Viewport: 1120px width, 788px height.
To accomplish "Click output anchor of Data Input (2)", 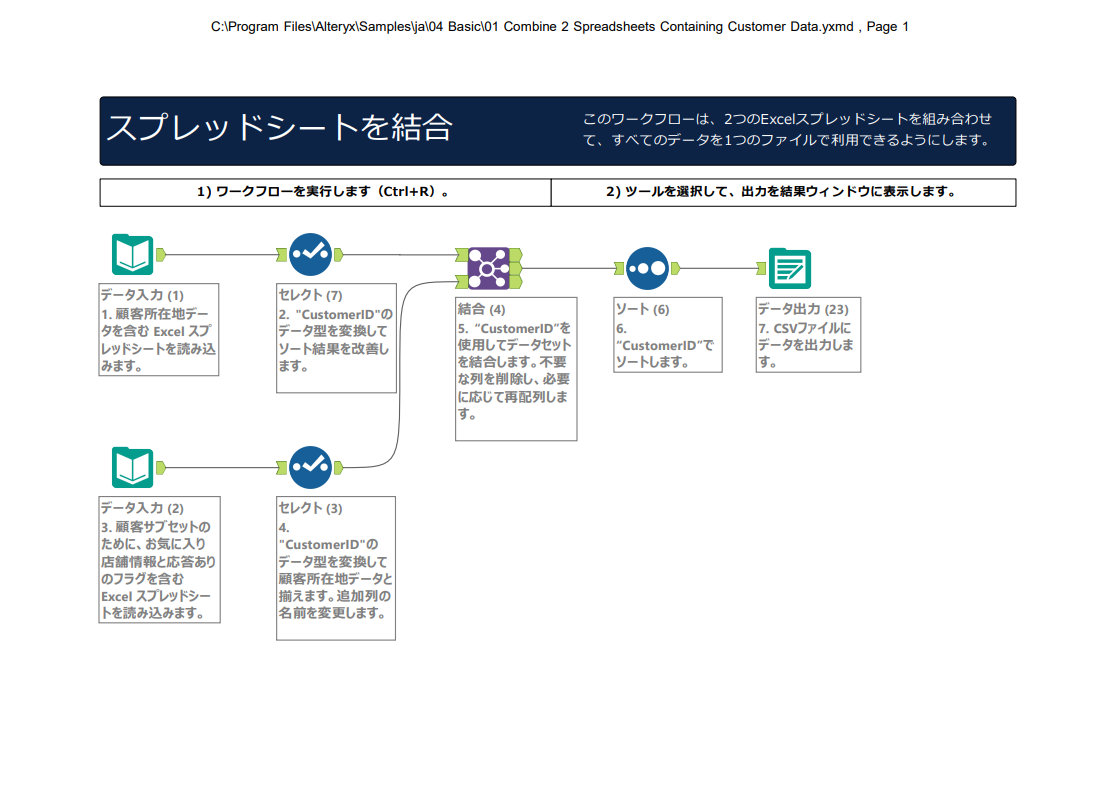I will 161,467.
